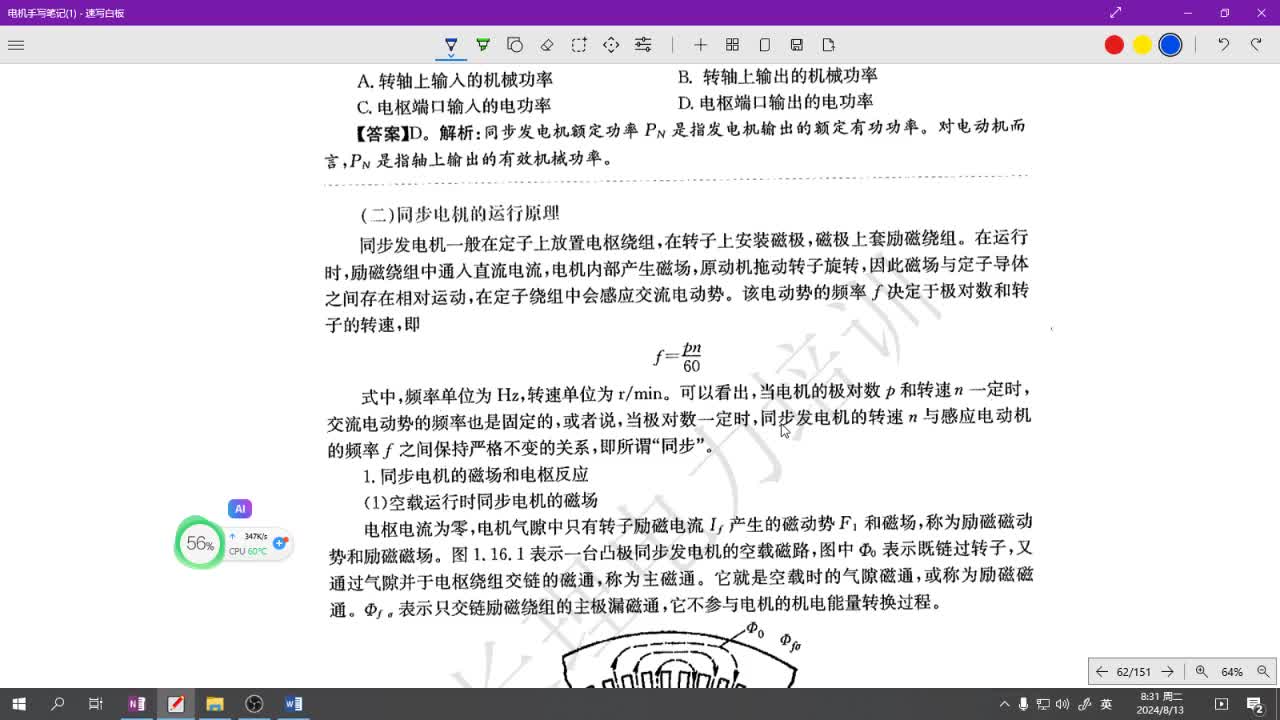Go to the previous page
Screen dimensions: 1280x720
click(1101, 672)
